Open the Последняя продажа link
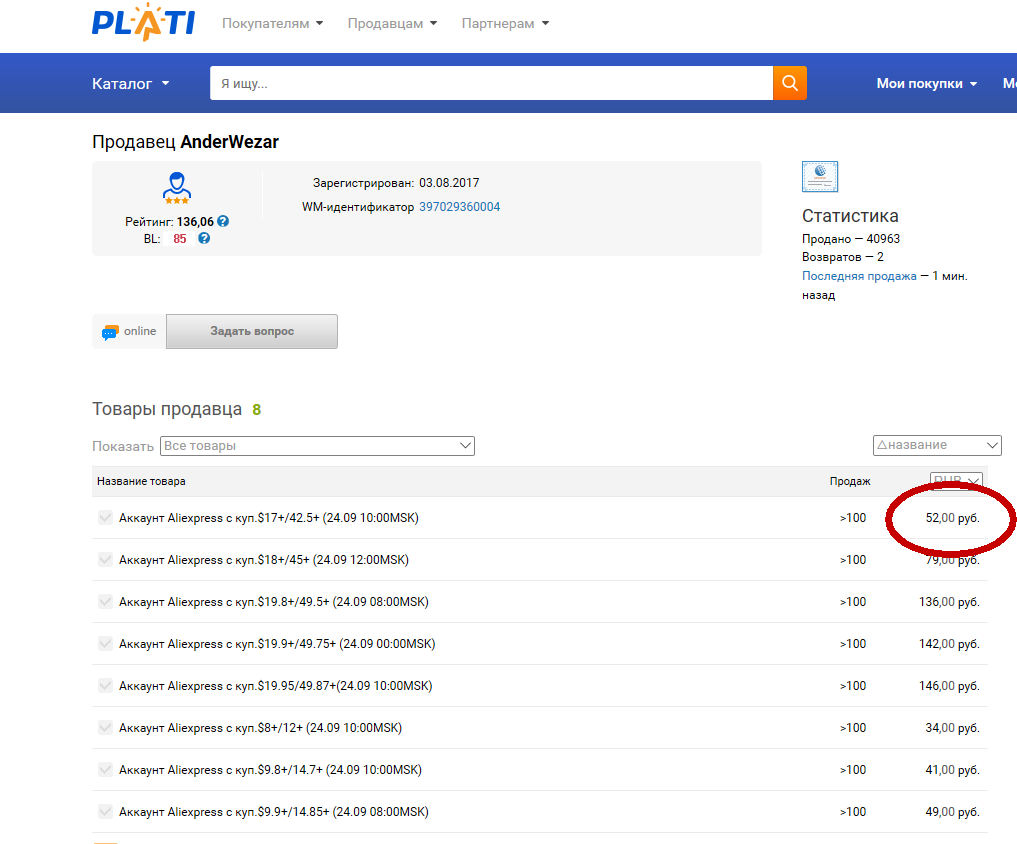 point(859,276)
